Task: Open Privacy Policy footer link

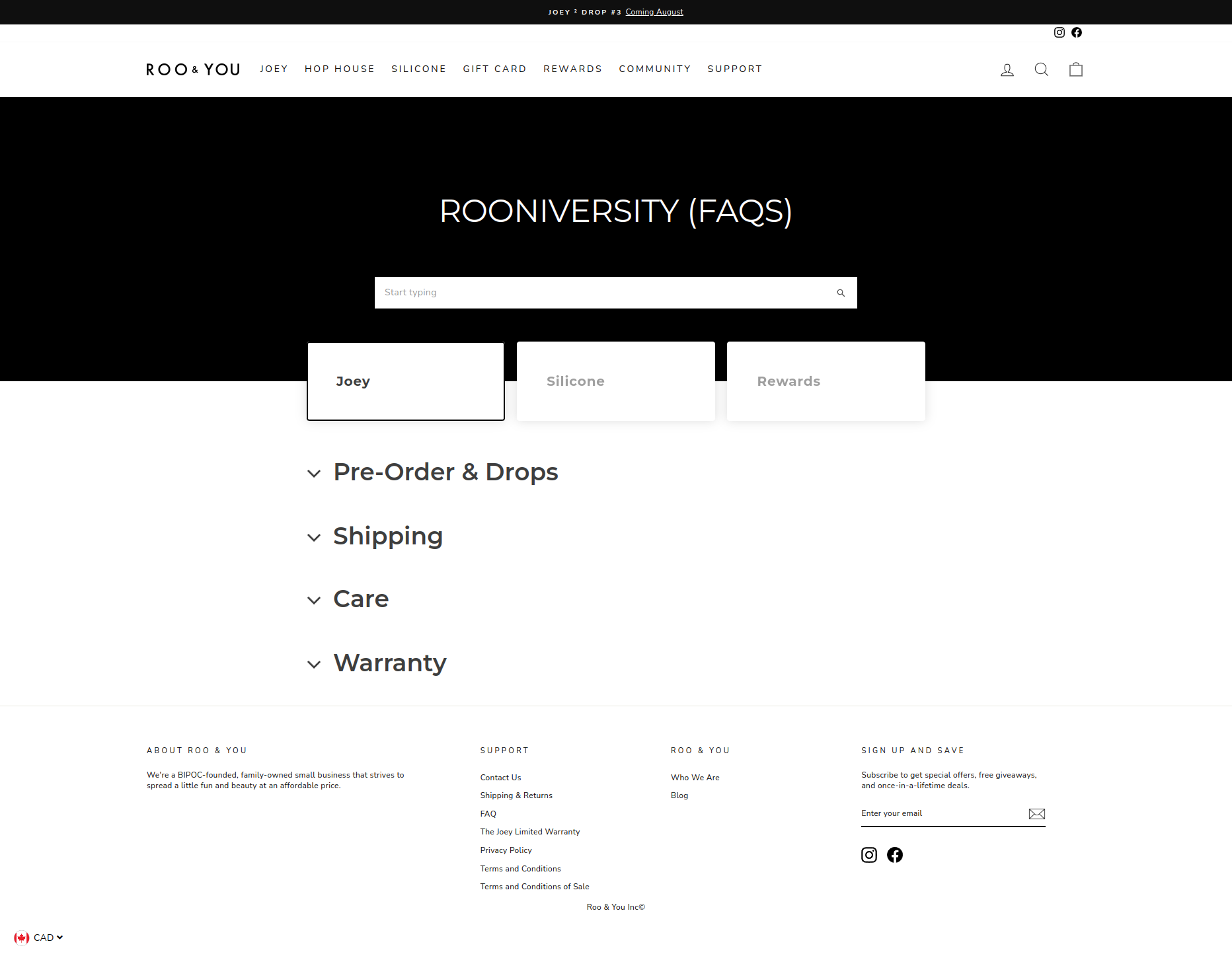Action: tap(506, 850)
